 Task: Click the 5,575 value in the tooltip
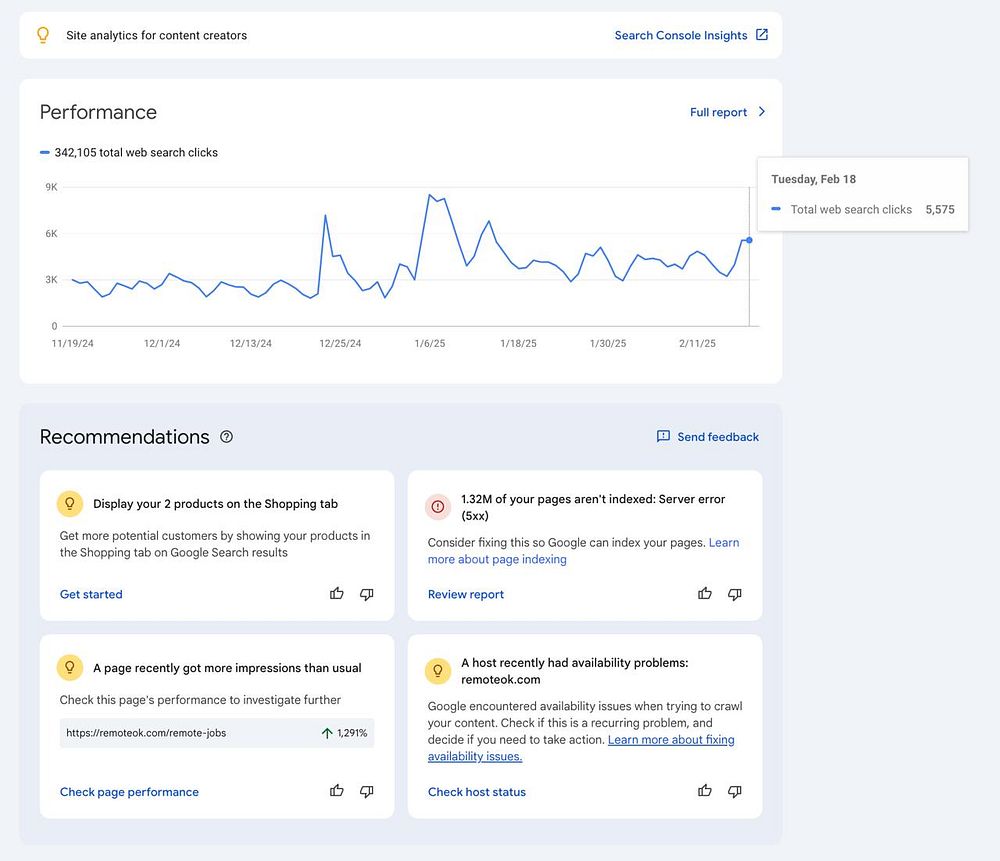coord(940,210)
